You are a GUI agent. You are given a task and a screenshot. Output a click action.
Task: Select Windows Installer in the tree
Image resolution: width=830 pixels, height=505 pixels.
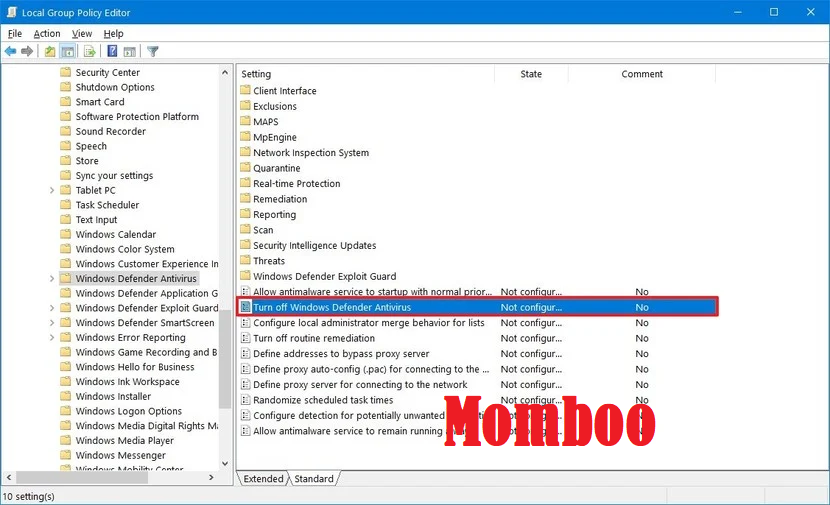[113, 396]
